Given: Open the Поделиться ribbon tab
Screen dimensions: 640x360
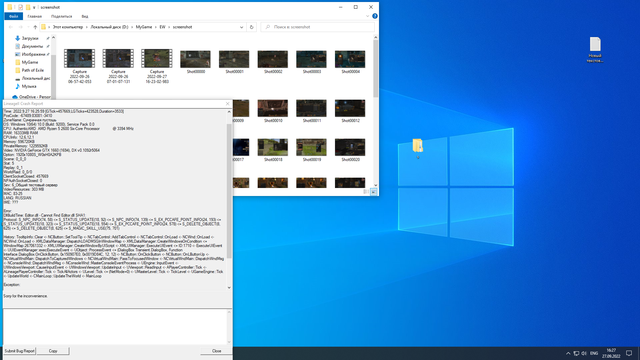Looking at the screenshot, I should pyautogui.click(x=62, y=16).
